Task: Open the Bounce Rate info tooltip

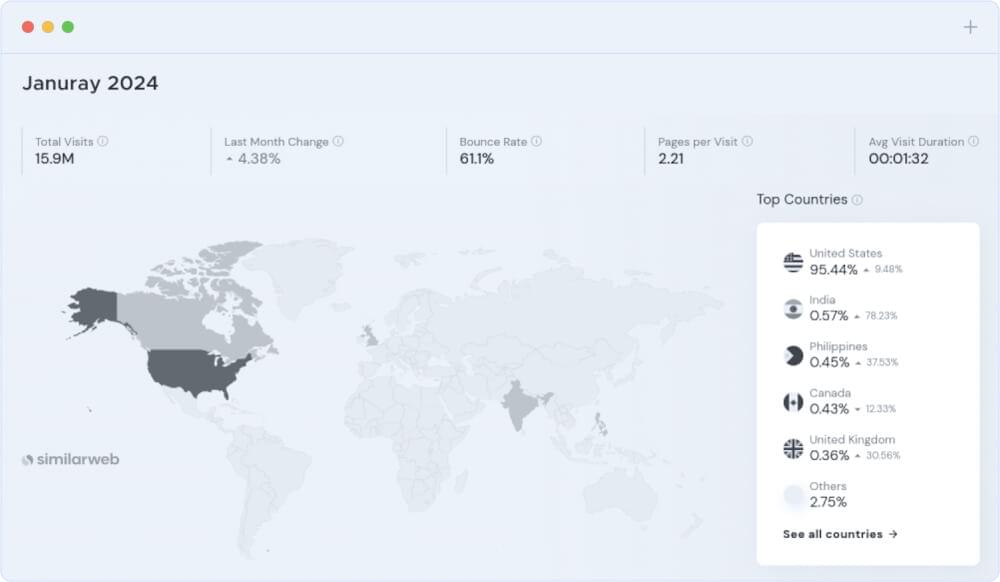Action: tap(539, 141)
